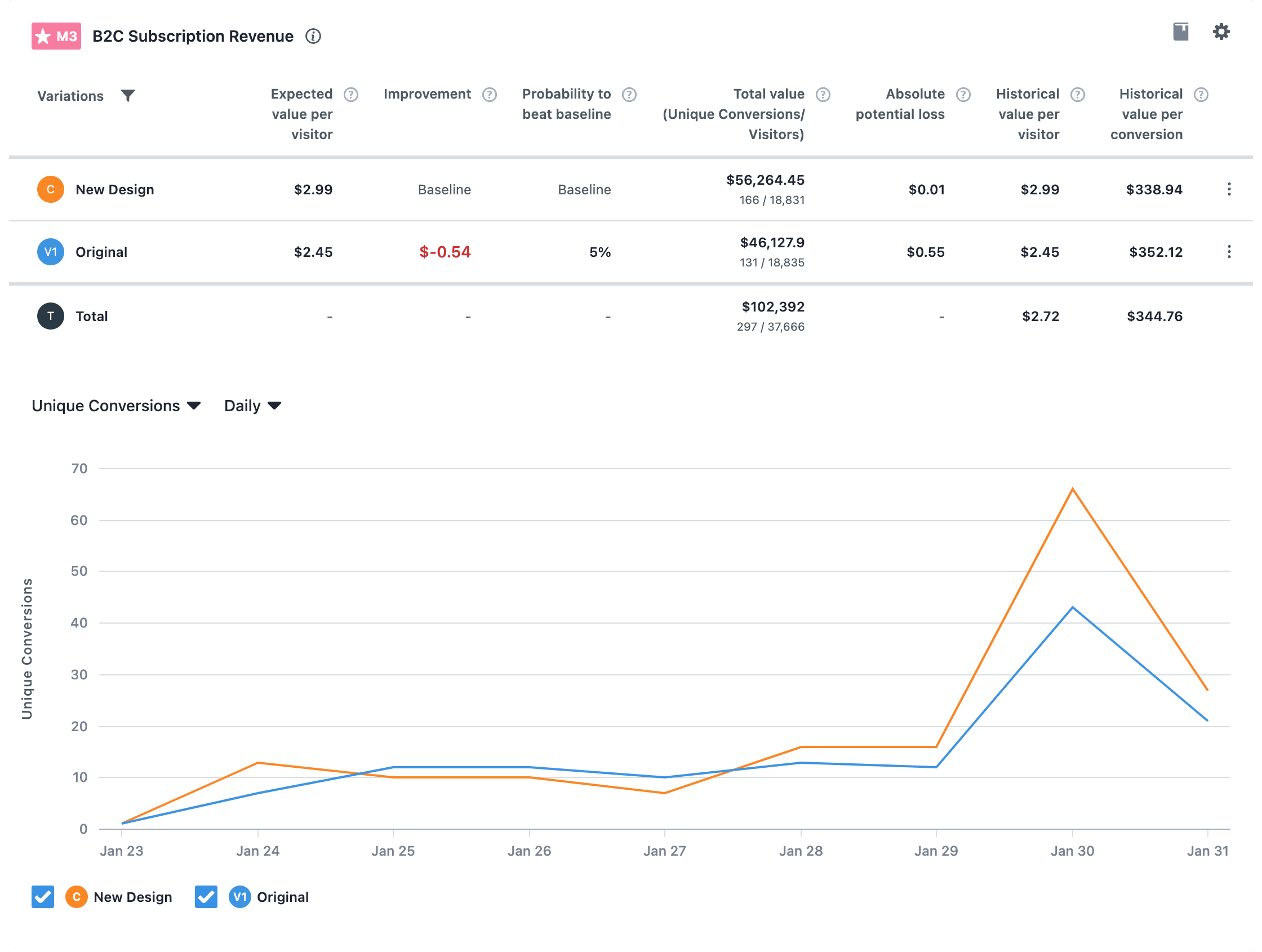The image size is (1262, 952).
Task: Click the orange line peak at Jan 30
Action: (1072, 489)
